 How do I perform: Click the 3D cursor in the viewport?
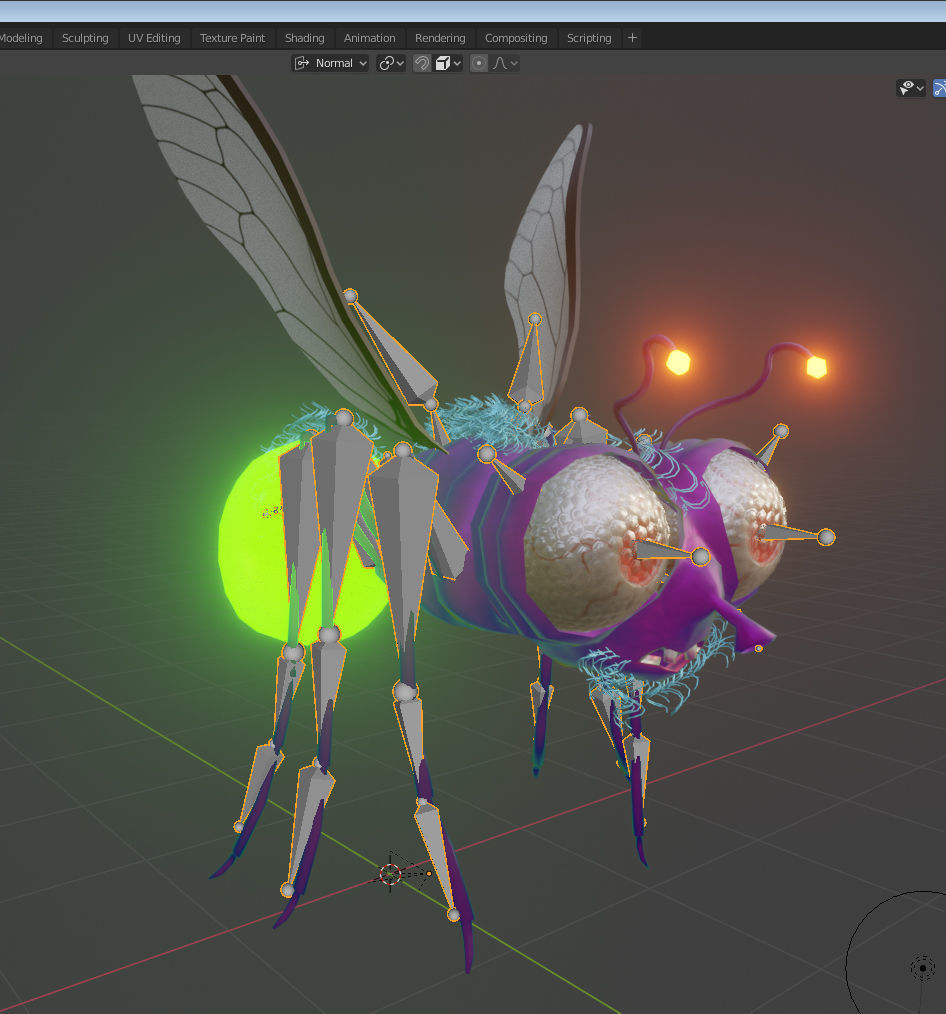(x=392, y=875)
